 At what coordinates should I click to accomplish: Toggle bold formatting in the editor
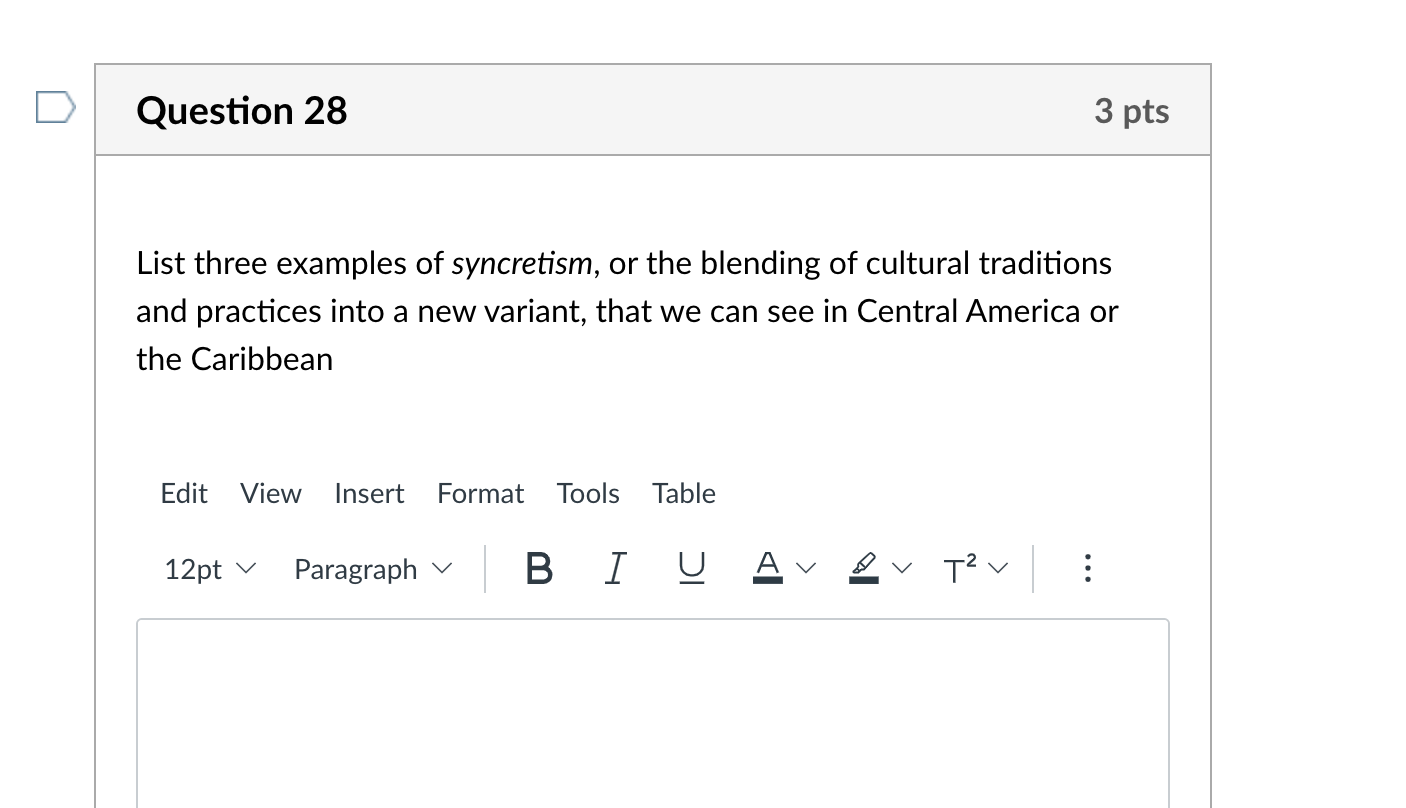tap(539, 568)
